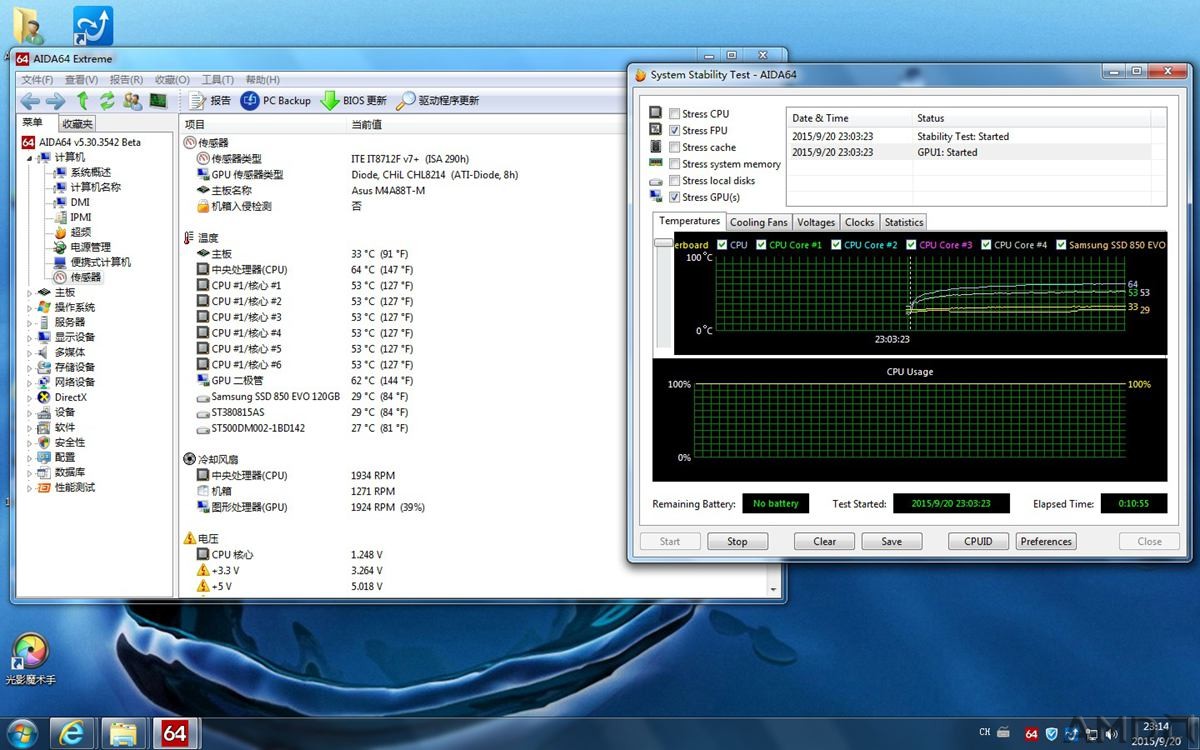Open CPUID from stability test window

pos(978,541)
